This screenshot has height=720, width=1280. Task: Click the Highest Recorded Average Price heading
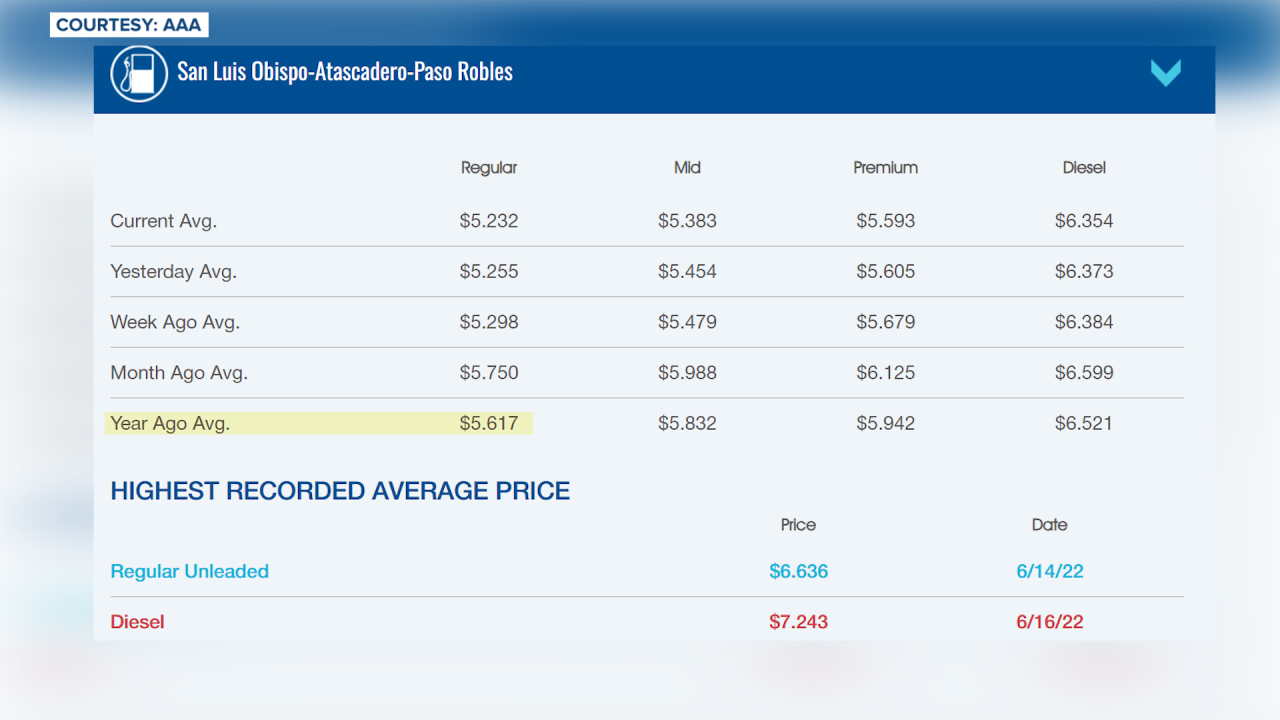[340, 491]
